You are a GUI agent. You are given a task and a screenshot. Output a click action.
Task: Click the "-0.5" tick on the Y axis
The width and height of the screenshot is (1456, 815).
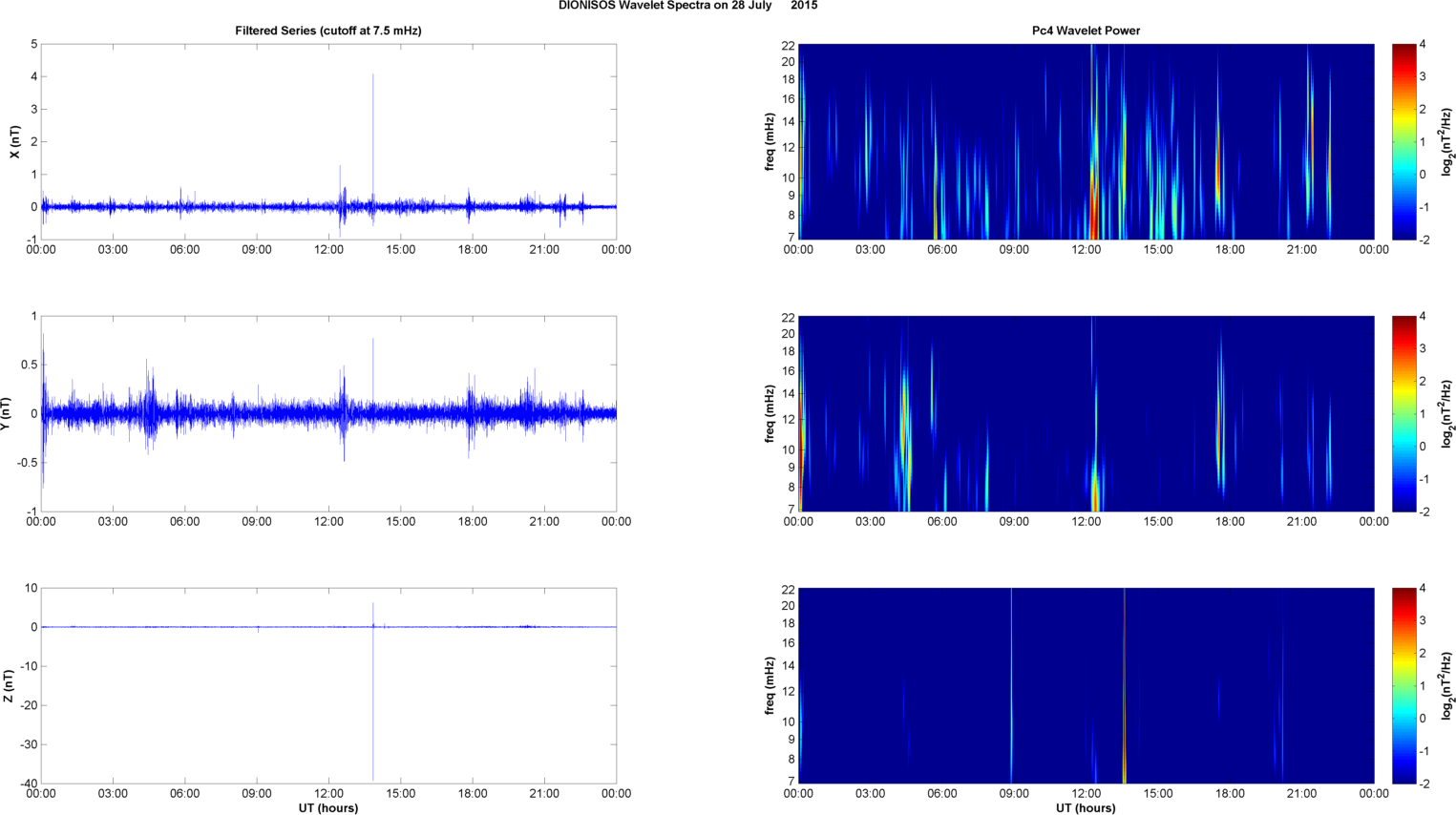[x=27, y=463]
